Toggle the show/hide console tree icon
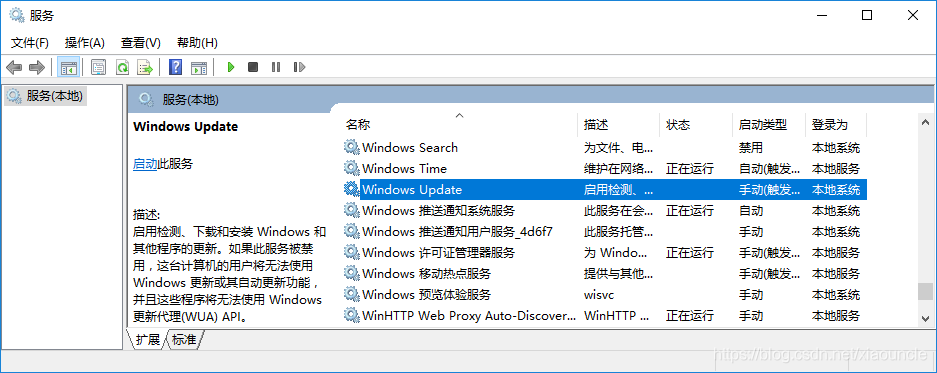The height and width of the screenshot is (373, 937). (68, 68)
